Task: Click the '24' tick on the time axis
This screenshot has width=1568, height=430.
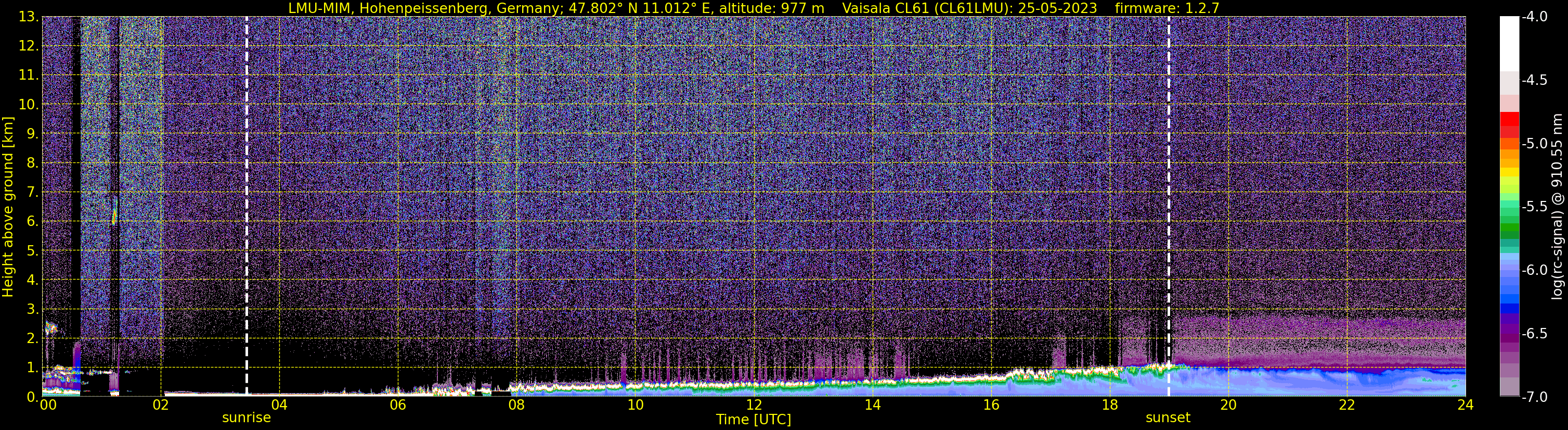Action: coord(1465,405)
